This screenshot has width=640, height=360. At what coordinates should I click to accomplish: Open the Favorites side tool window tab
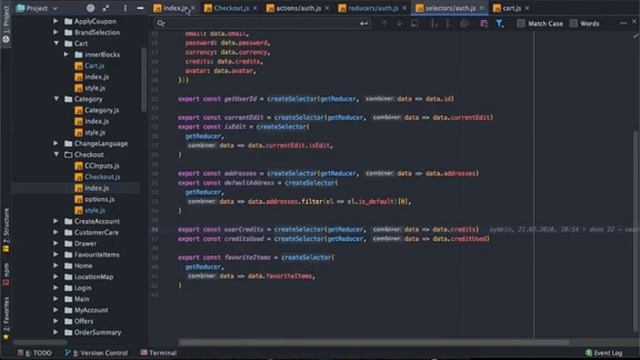6,318
